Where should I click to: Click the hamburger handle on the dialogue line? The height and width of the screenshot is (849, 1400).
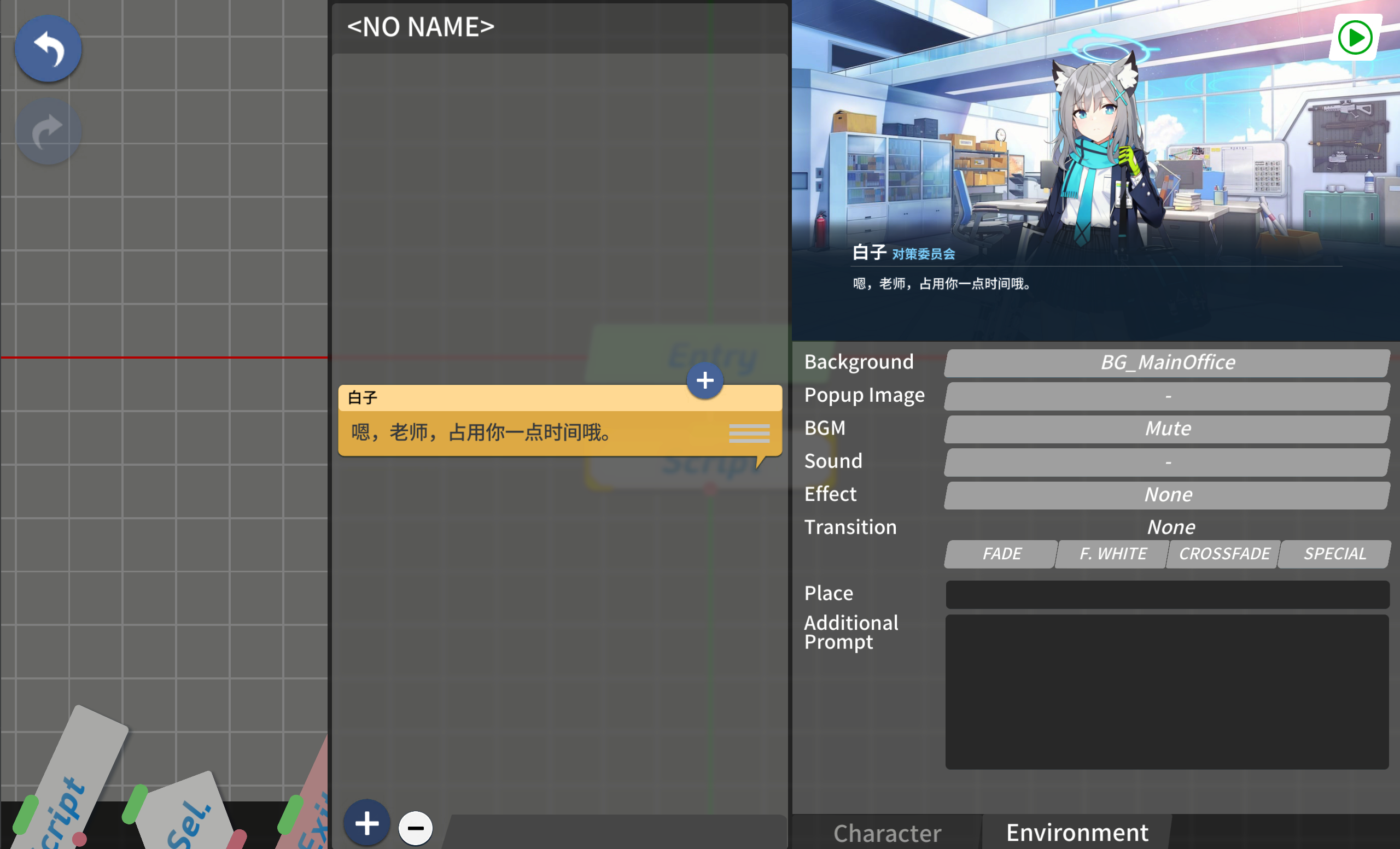(x=749, y=433)
